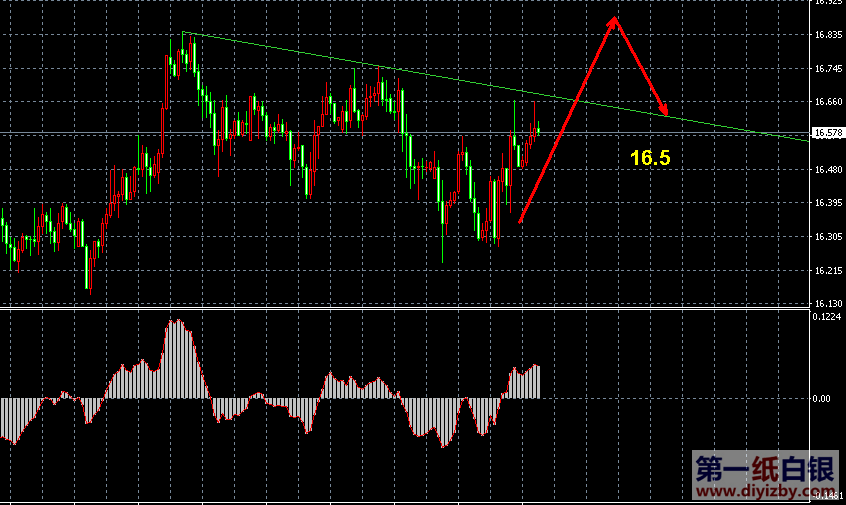The width and height of the screenshot is (846, 505).
Task: Select the upward red arrow tip
Action: [x=615, y=20]
